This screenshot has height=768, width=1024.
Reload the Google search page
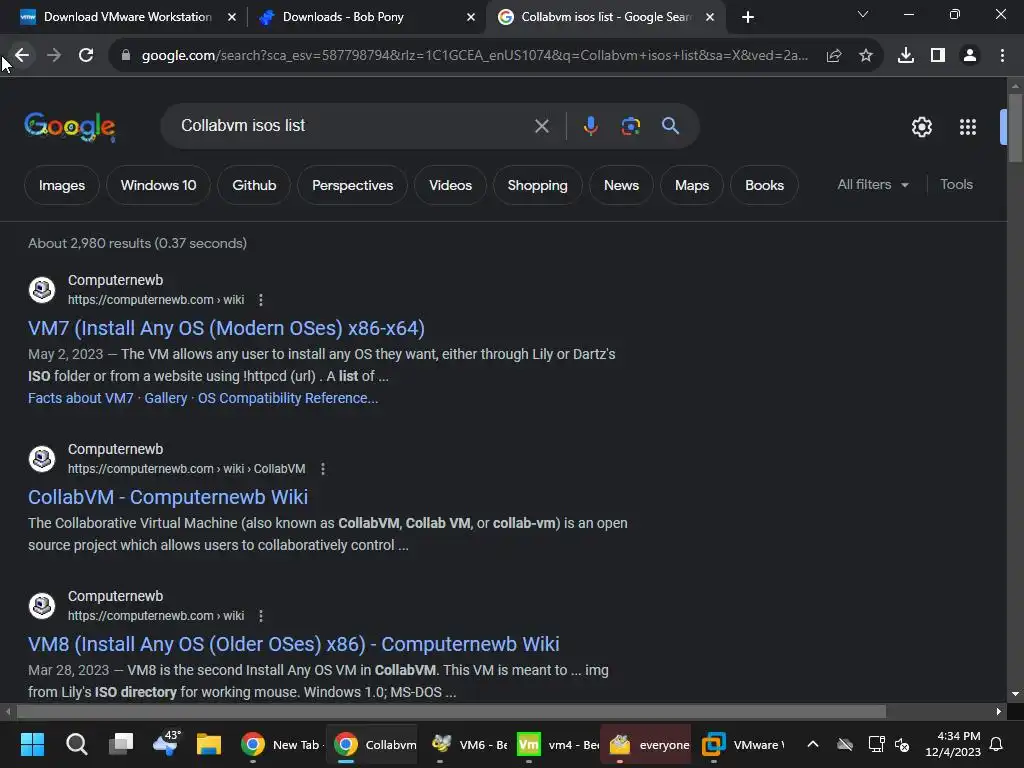click(x=86, y=56)
